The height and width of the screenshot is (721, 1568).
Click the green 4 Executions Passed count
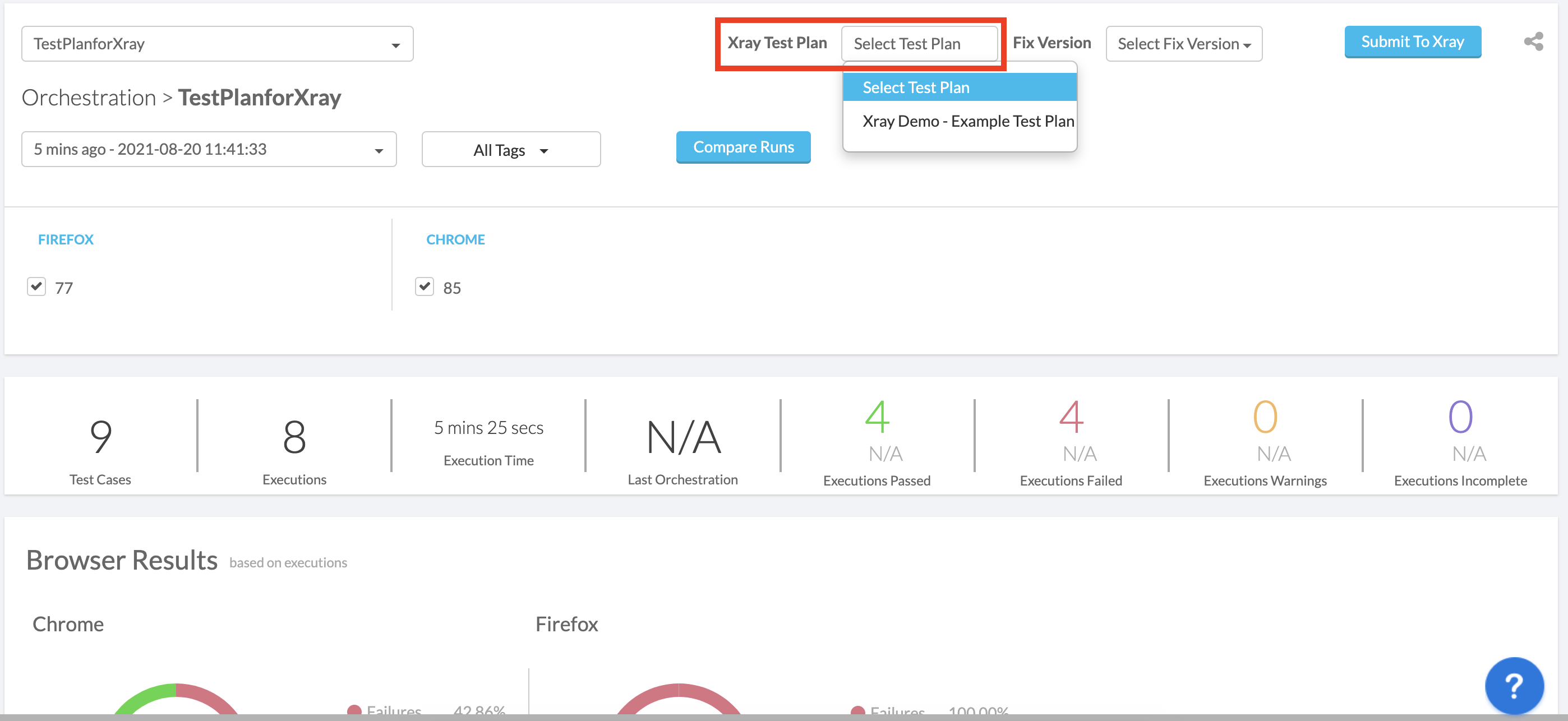click(877, 417)
